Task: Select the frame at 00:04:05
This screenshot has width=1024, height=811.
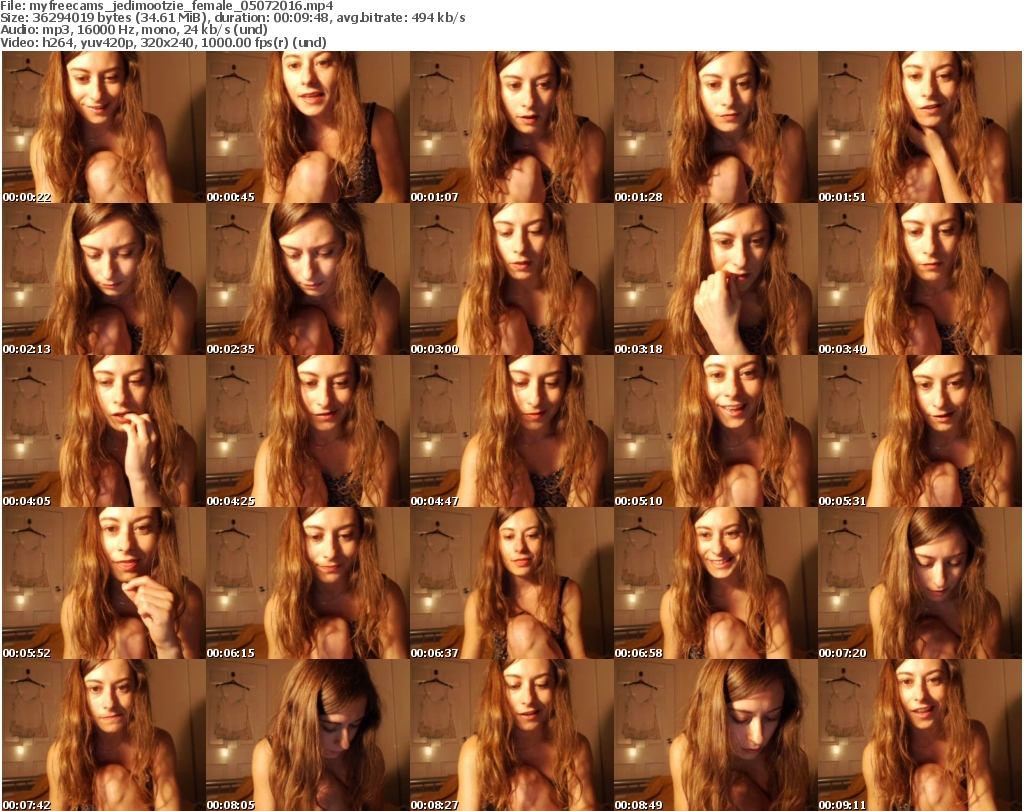Action: pyautogui.click(x=104, y=432)
